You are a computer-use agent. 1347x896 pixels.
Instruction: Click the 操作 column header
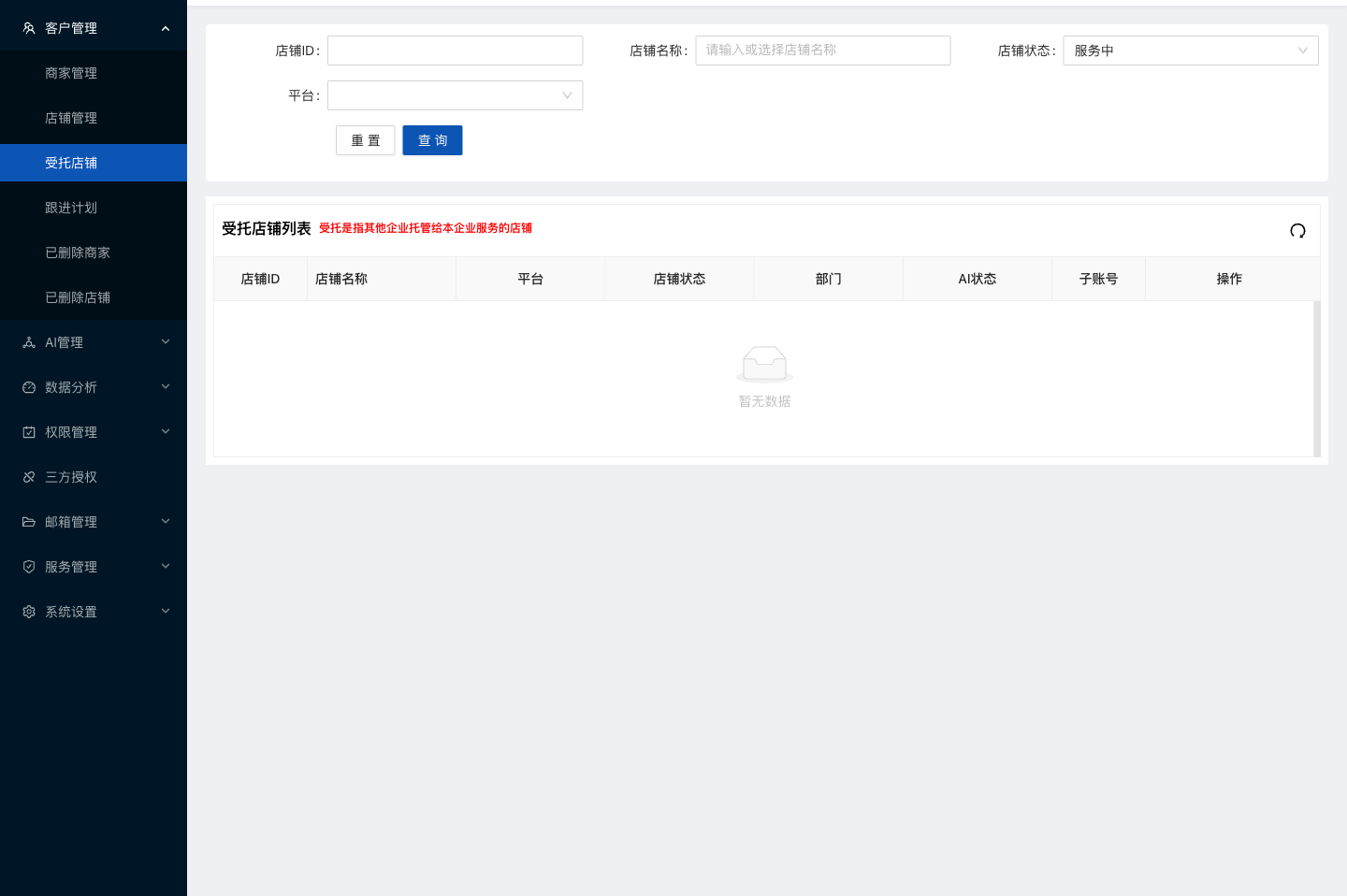[1229, 279]
